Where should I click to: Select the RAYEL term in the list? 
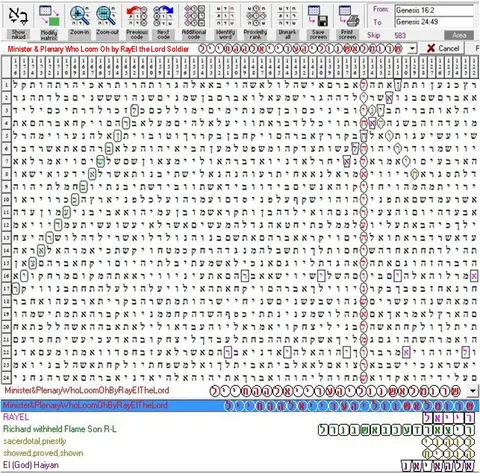16,417
